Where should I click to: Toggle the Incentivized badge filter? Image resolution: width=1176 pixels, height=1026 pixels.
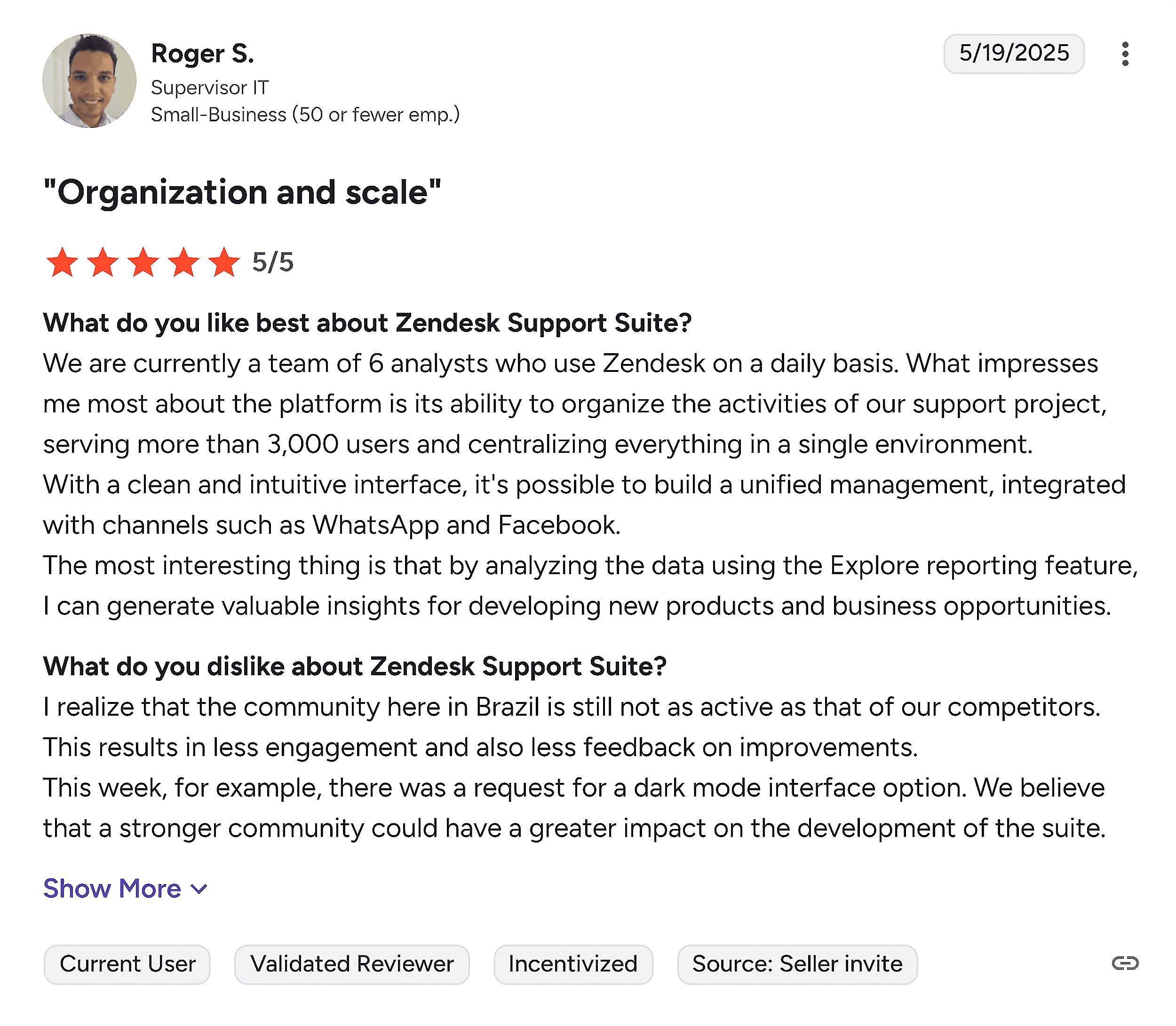[573, 964]
